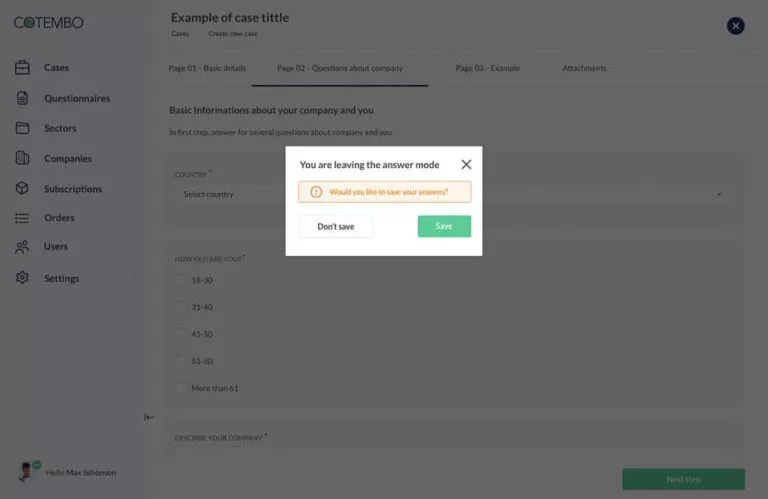The height and width of the screenshot is (499, 768).
Task: Click the country dropdown arrow
Action: click(x=719, y=194)
